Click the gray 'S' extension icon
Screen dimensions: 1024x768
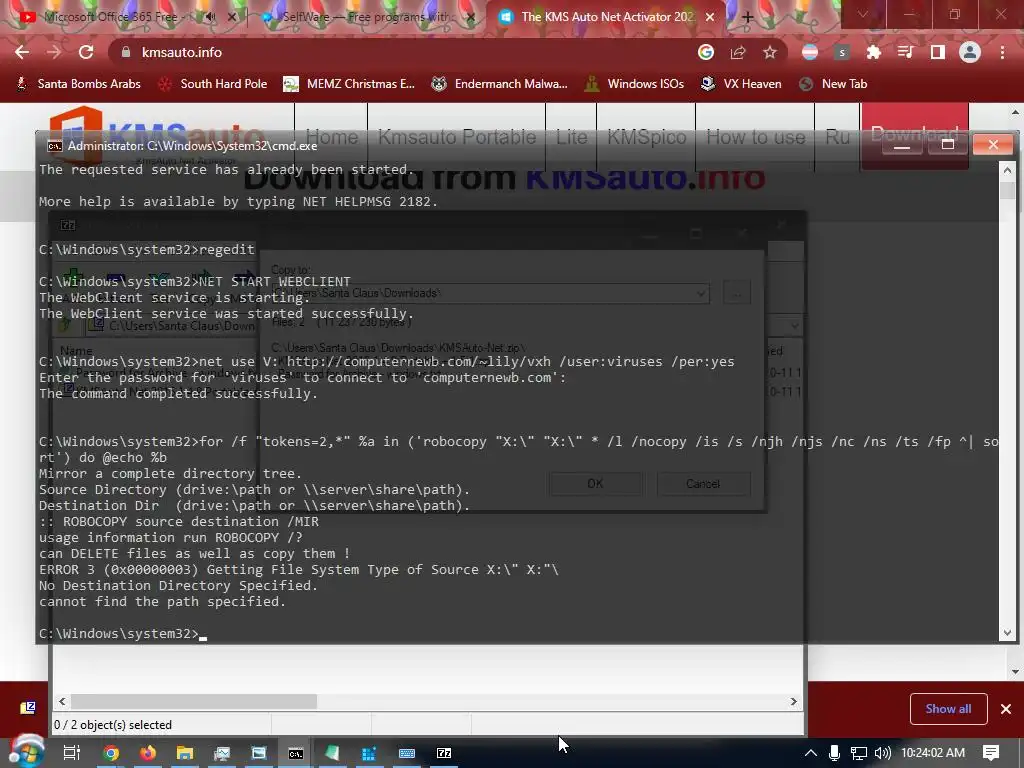pyautogui.click(x=842, y=52)
